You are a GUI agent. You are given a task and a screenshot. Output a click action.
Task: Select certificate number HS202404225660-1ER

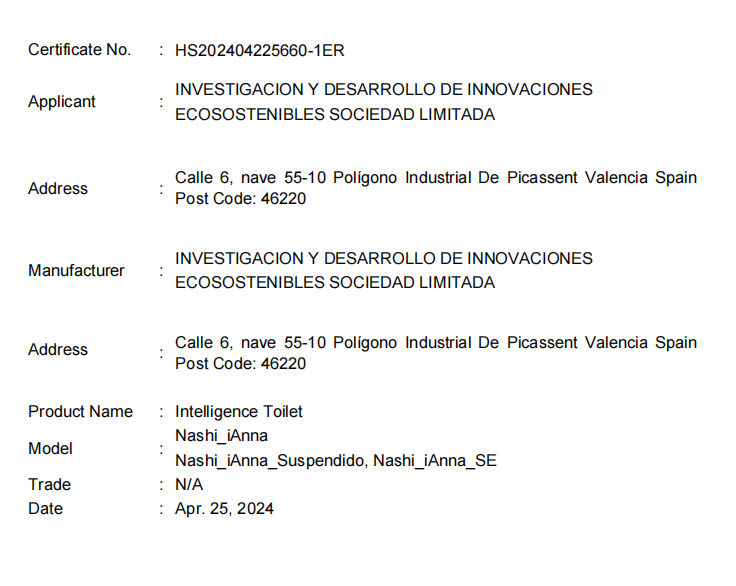point(260,50)
